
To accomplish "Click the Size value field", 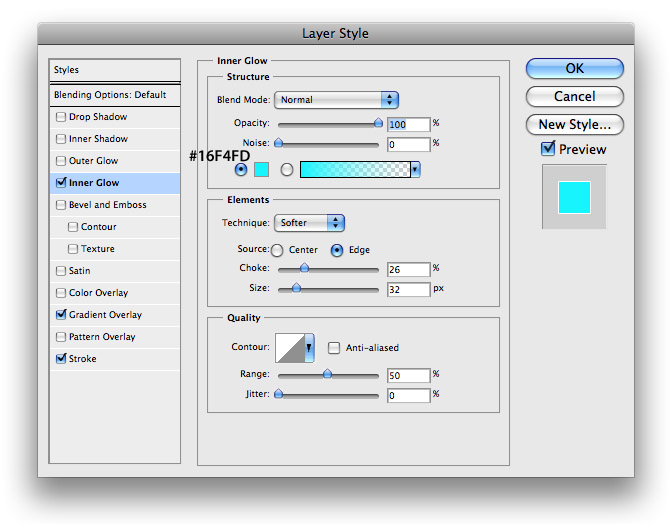I will tap(408, 290).
